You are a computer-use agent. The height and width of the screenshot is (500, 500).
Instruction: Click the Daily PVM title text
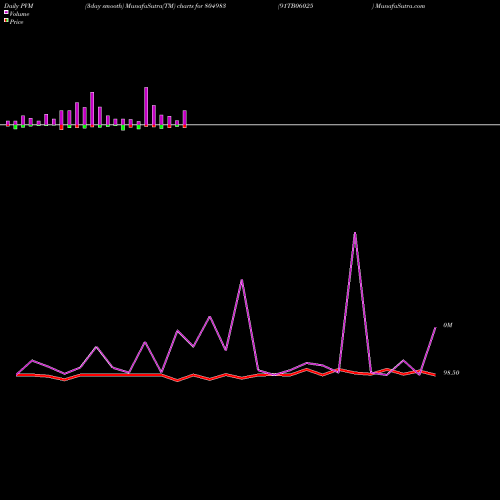pos(19,6)
